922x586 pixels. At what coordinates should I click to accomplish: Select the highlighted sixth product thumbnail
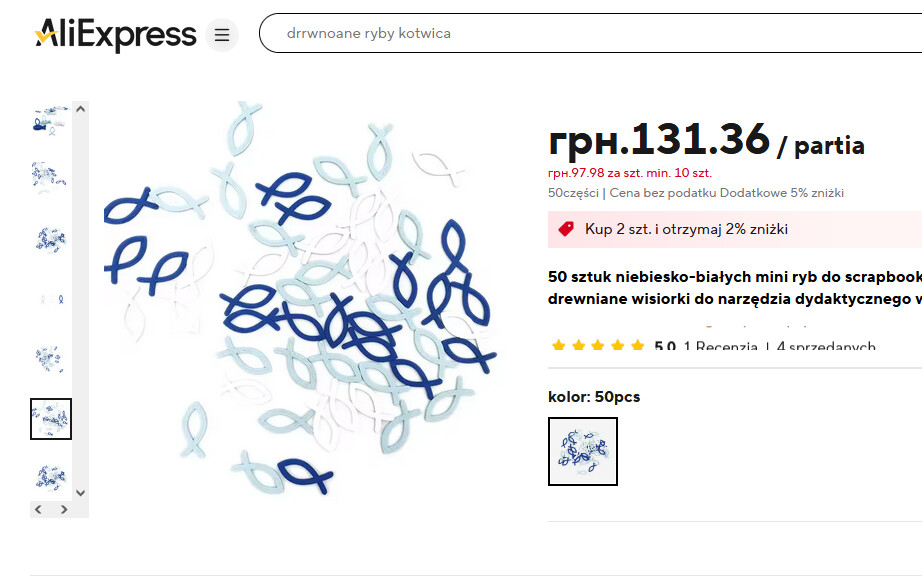pos(50,418)
